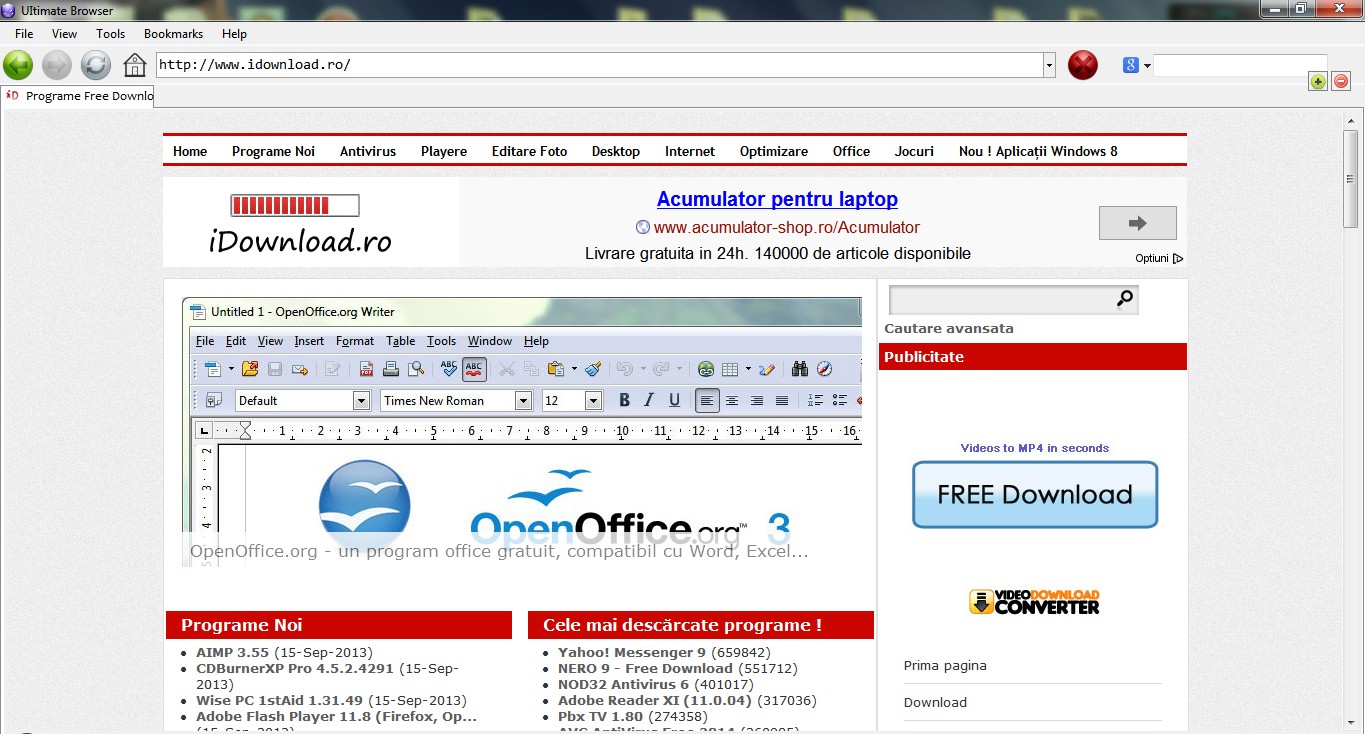1365x734 pixels.
Task: Click the FREE Download button
Action: click(1035, 494)
